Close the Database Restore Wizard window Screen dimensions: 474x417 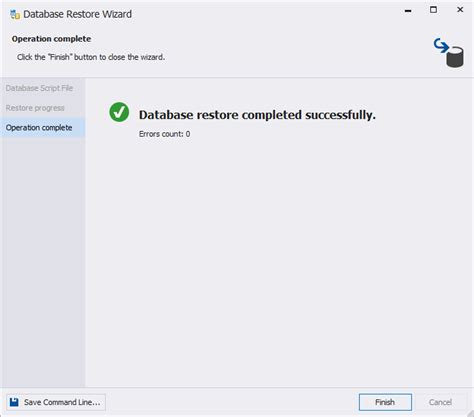click(460, 10)
